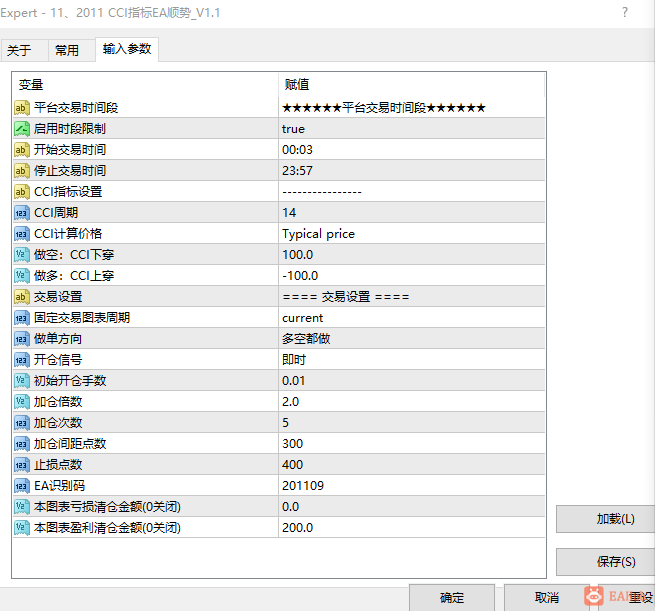The width and height of the screenshot is (655, 611).
Task: Select the EA识别码 value 201109
Action: [411, 486]
